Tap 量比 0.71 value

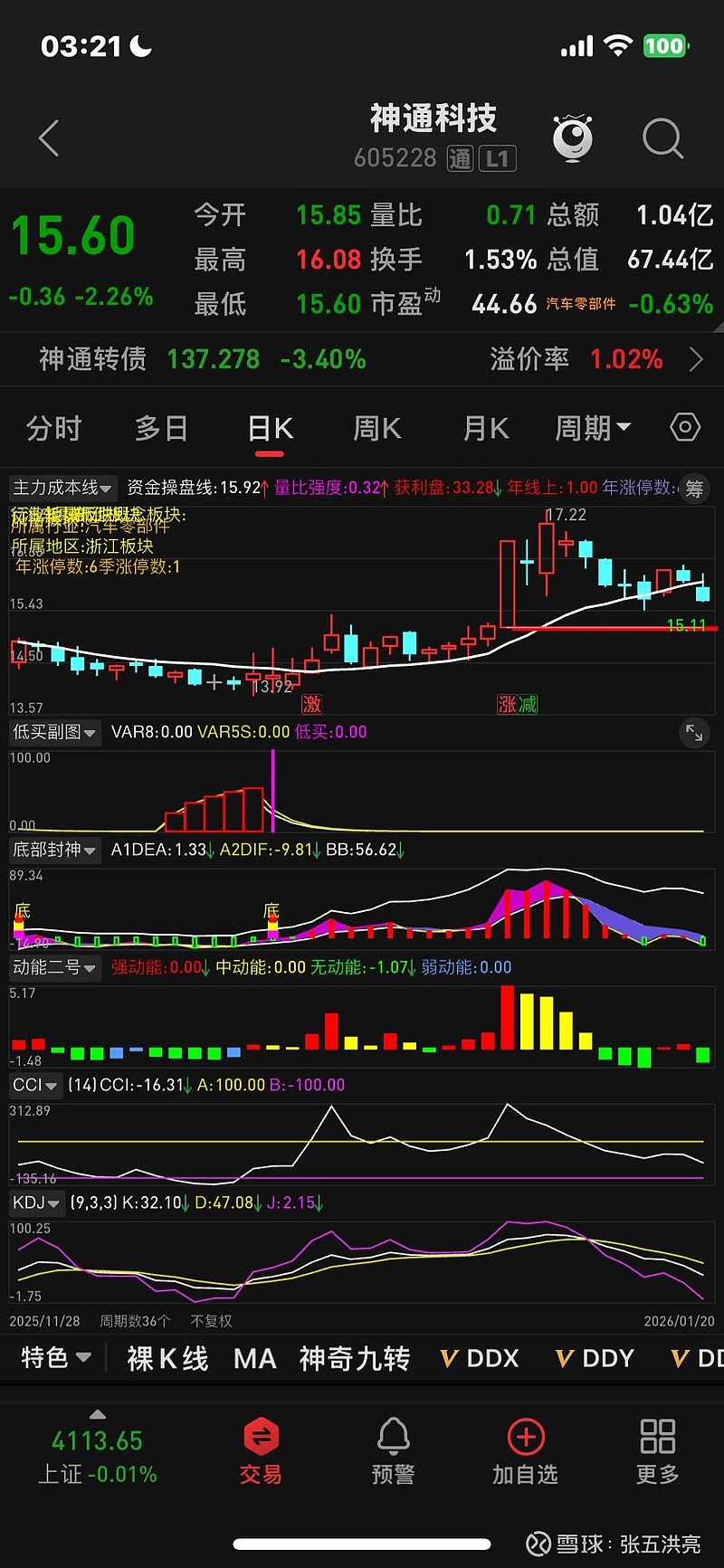pos(511,215)
